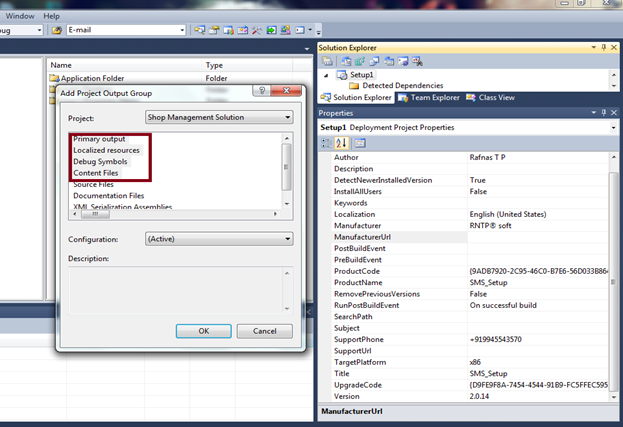Switch to Class View tab
This screenshot has height=427, width=623.
pos(491,97)
